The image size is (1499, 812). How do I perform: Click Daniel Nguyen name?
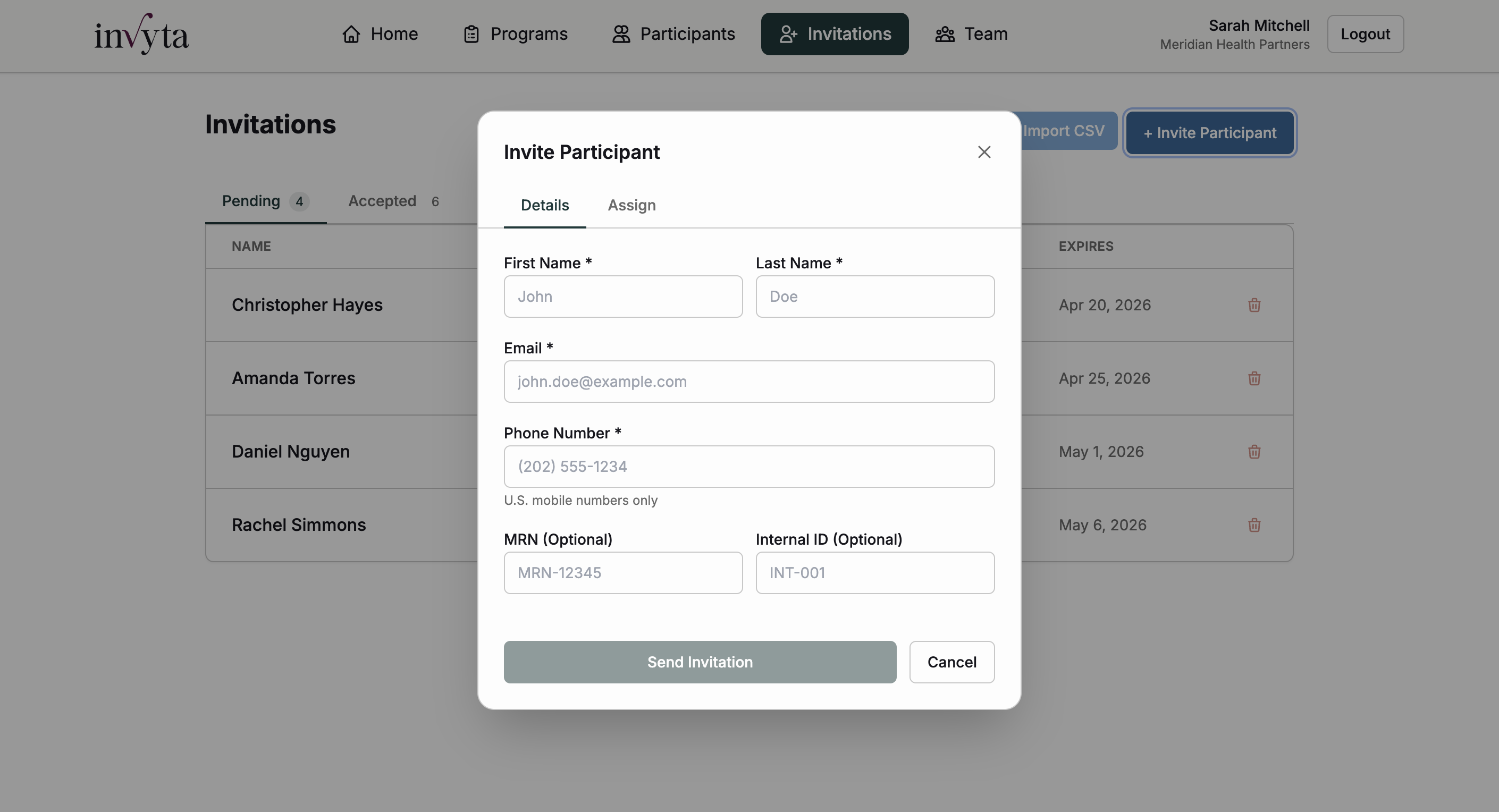(290, 451)
